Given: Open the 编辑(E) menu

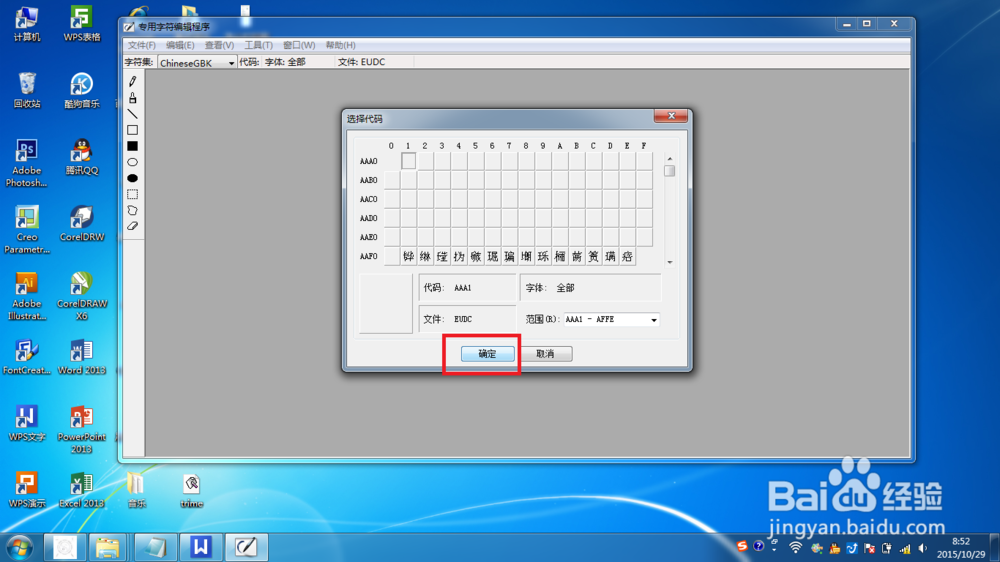Looking at the screenshot, I should 180,45.
